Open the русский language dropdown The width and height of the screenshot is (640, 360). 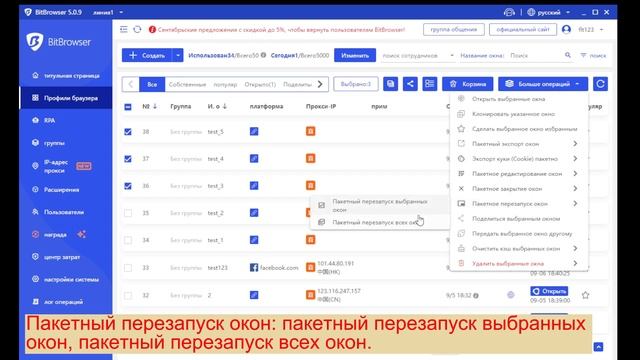click(x=550, y=12)
